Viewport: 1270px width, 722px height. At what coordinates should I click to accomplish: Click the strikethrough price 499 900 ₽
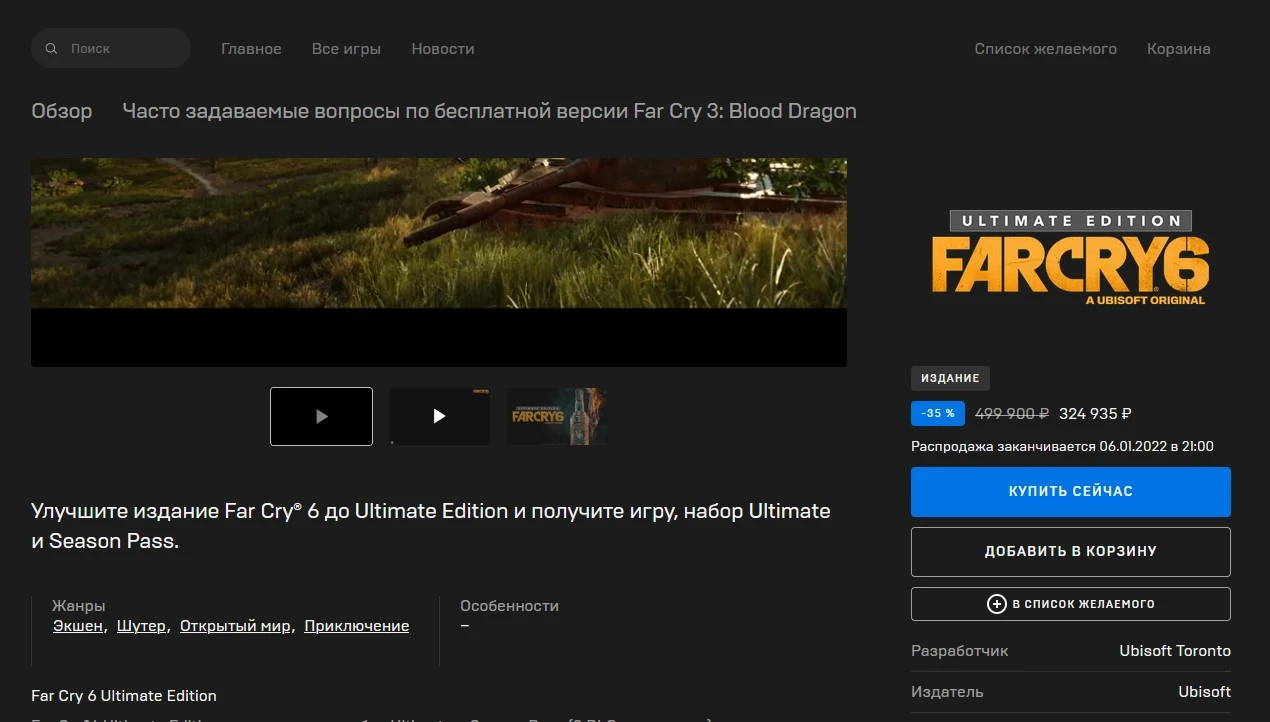click(1012, 413)
